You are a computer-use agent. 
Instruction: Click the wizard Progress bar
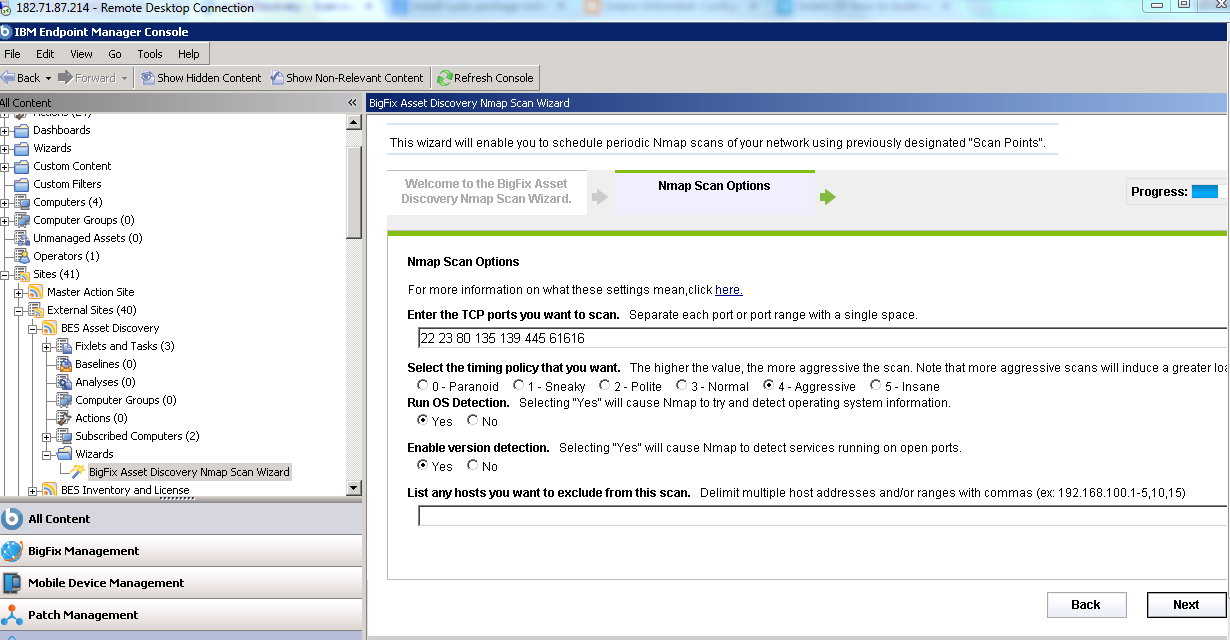(1209, 191)
